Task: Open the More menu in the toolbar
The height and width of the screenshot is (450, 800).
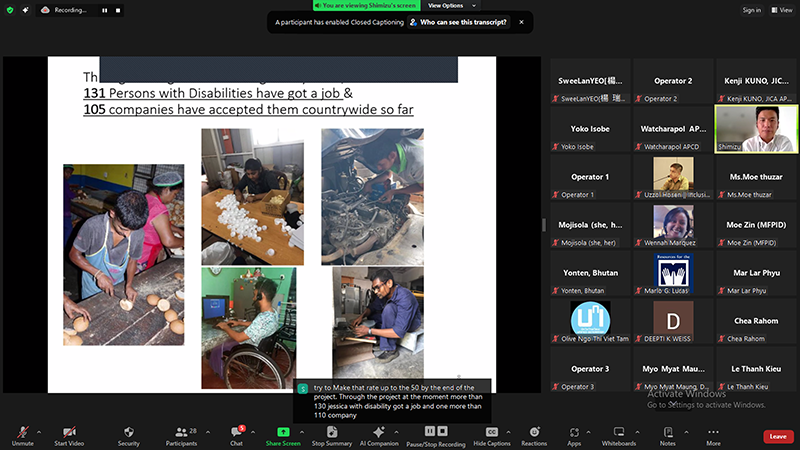Action: click(x=713, y=431)
